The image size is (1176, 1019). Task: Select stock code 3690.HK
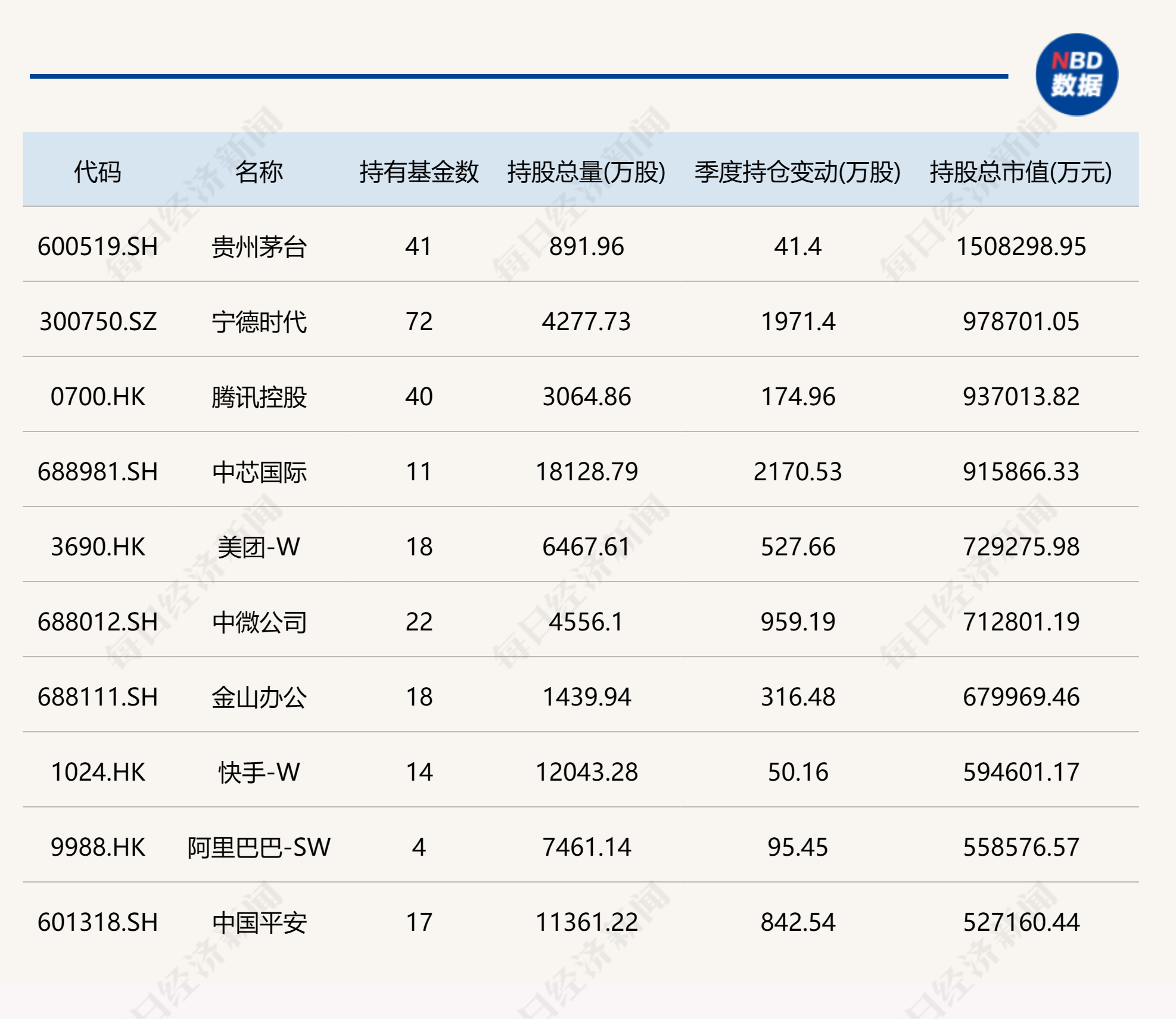coord(98,547)
